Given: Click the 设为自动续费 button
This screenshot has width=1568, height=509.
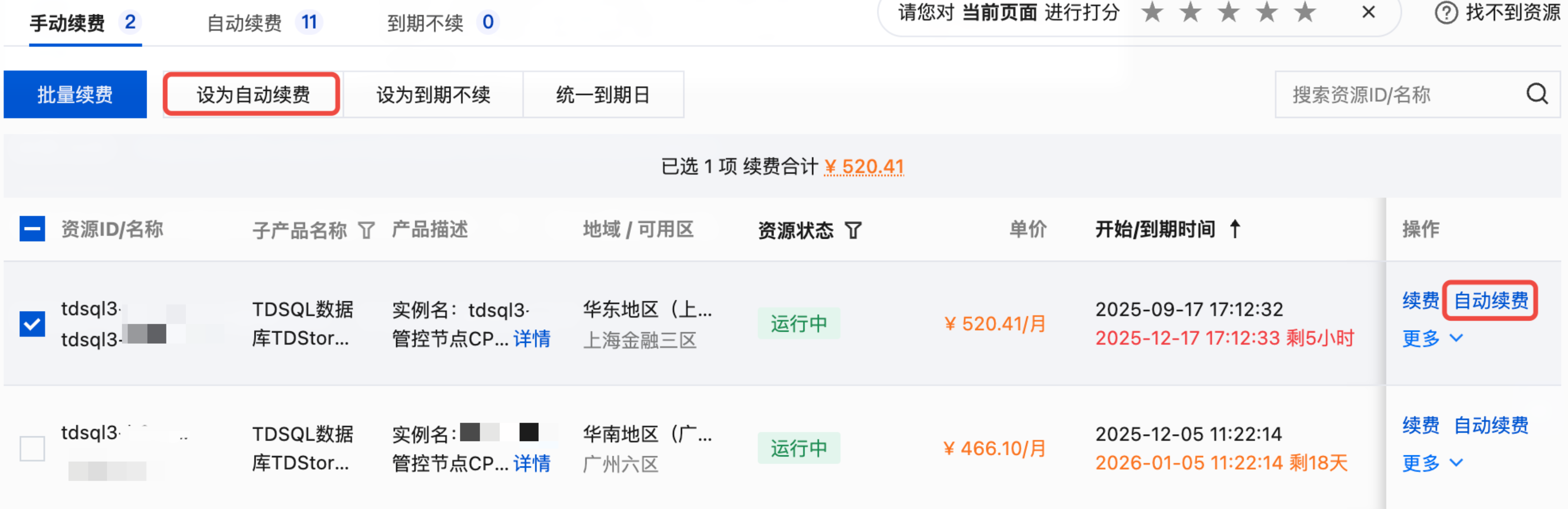Looking at the screenshot, I should (253, 94).
